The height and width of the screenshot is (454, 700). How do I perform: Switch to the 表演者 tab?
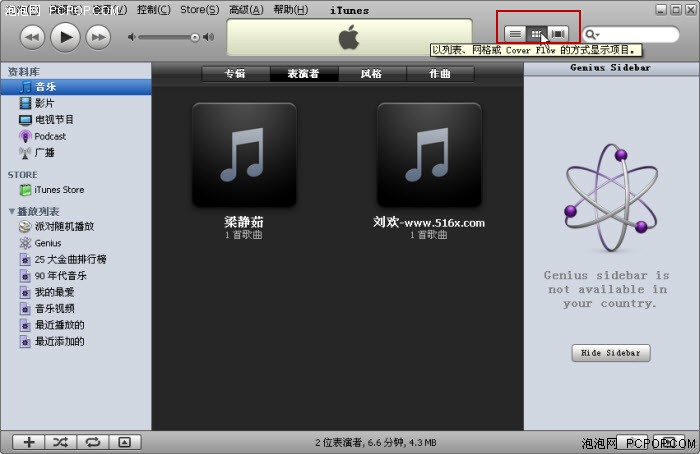304,74
